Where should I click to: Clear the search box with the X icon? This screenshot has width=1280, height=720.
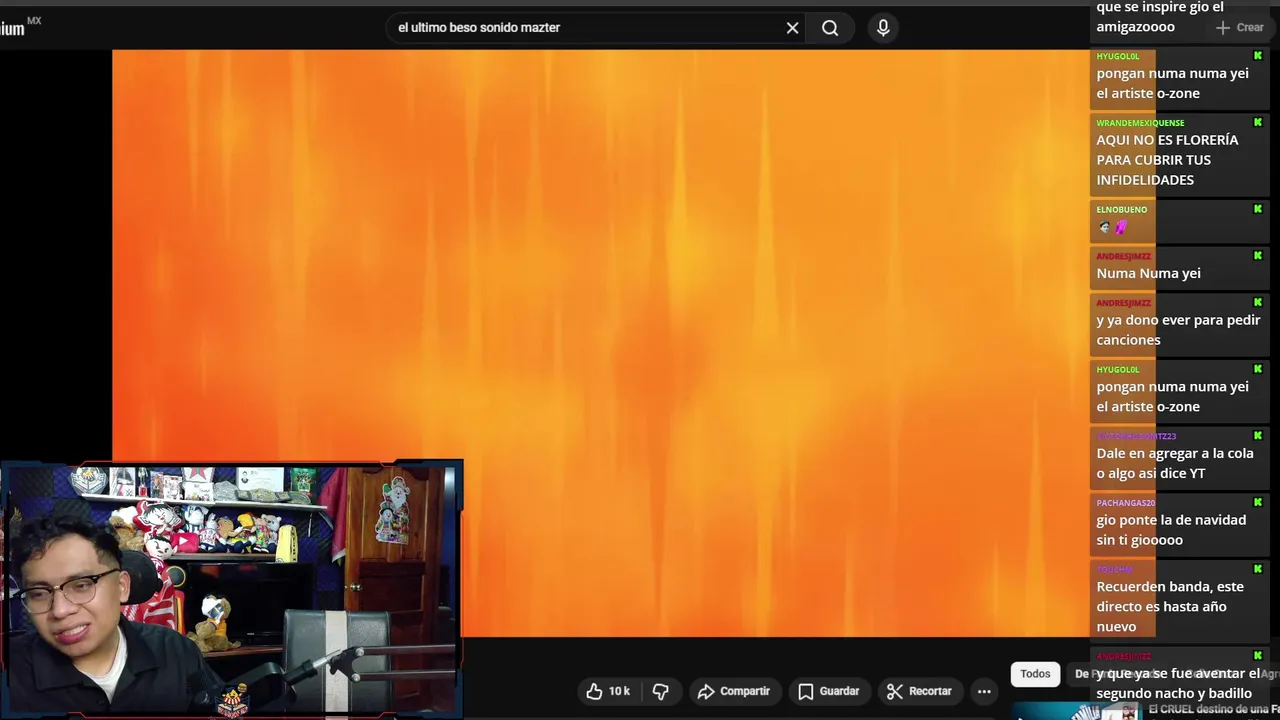[792, 28]
